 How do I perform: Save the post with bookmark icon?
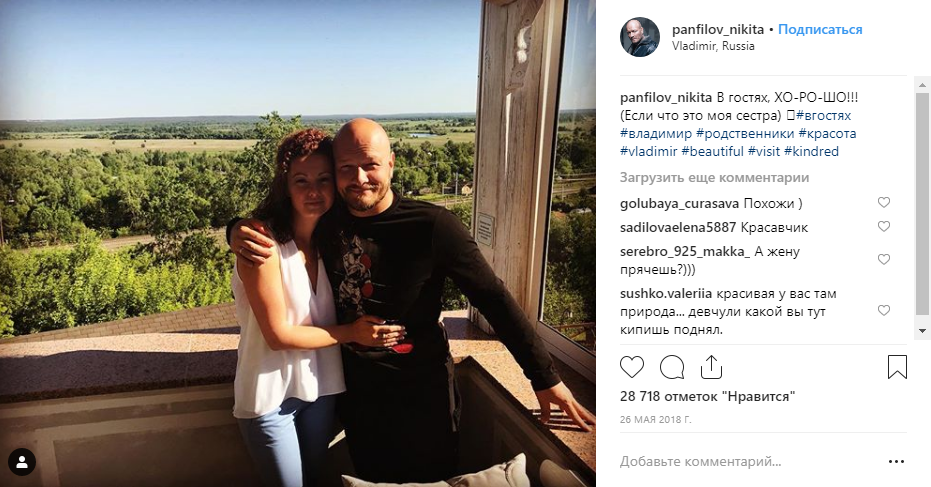(x=897, y=367)
